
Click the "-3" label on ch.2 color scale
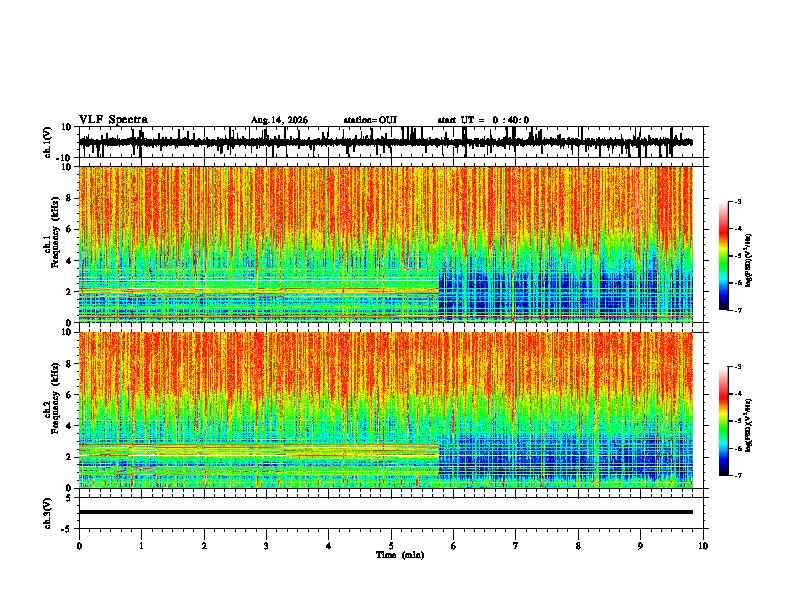coord(737,367)
